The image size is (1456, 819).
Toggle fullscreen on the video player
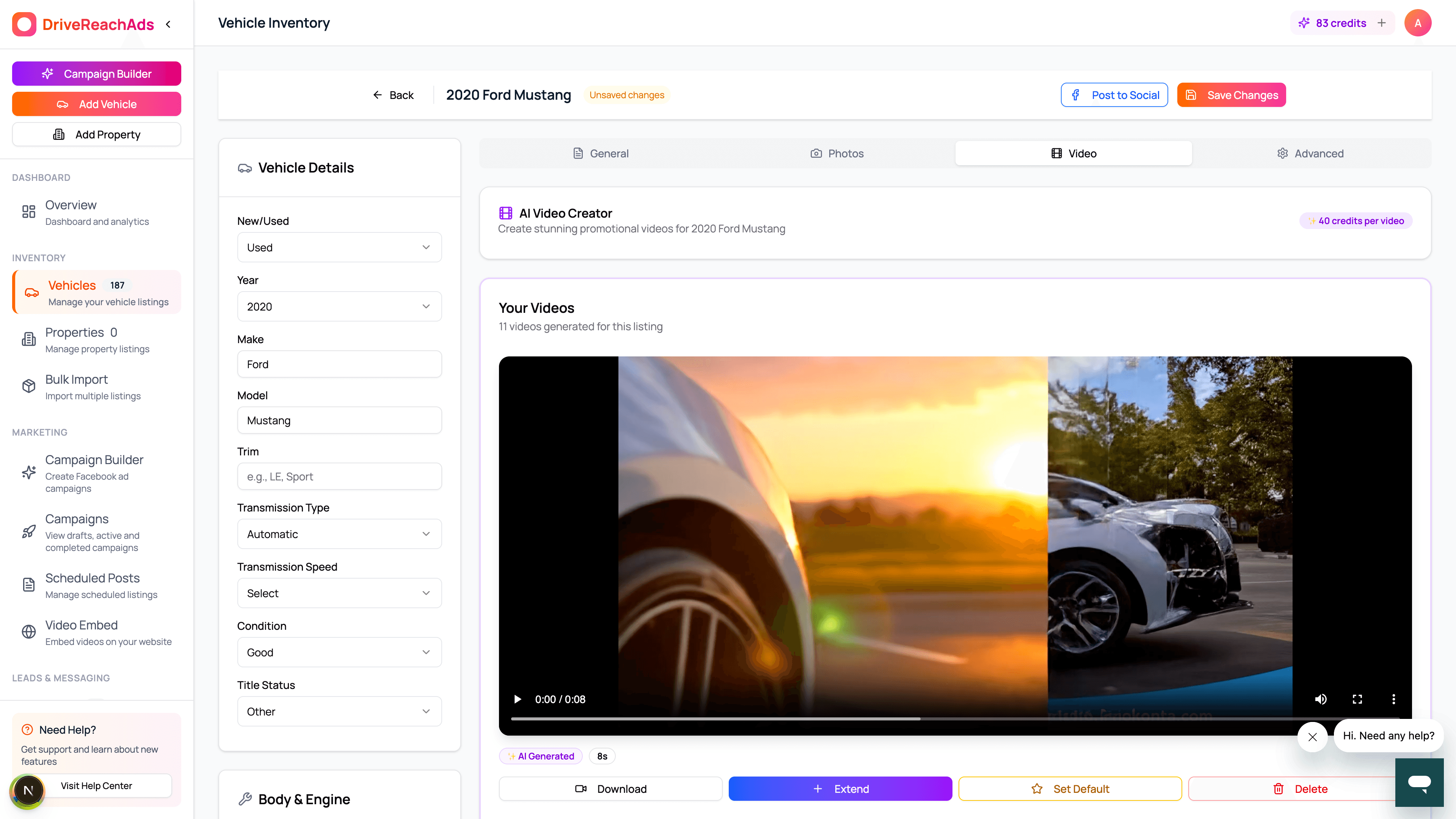1358,699
